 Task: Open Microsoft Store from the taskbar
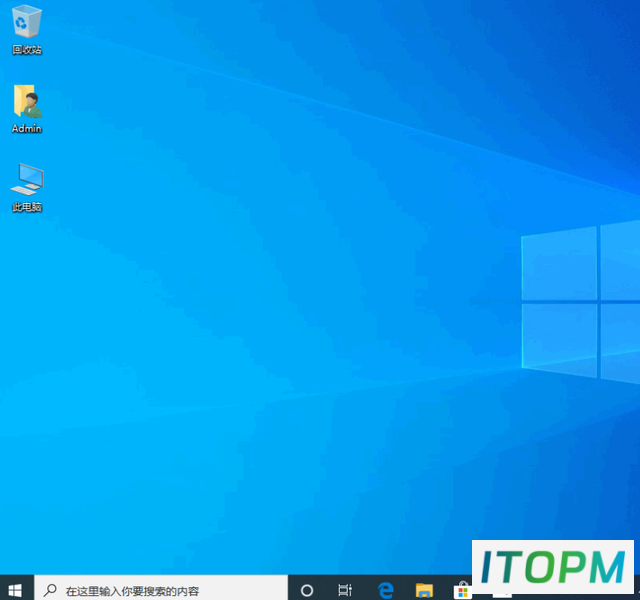[x=462, y=591]
